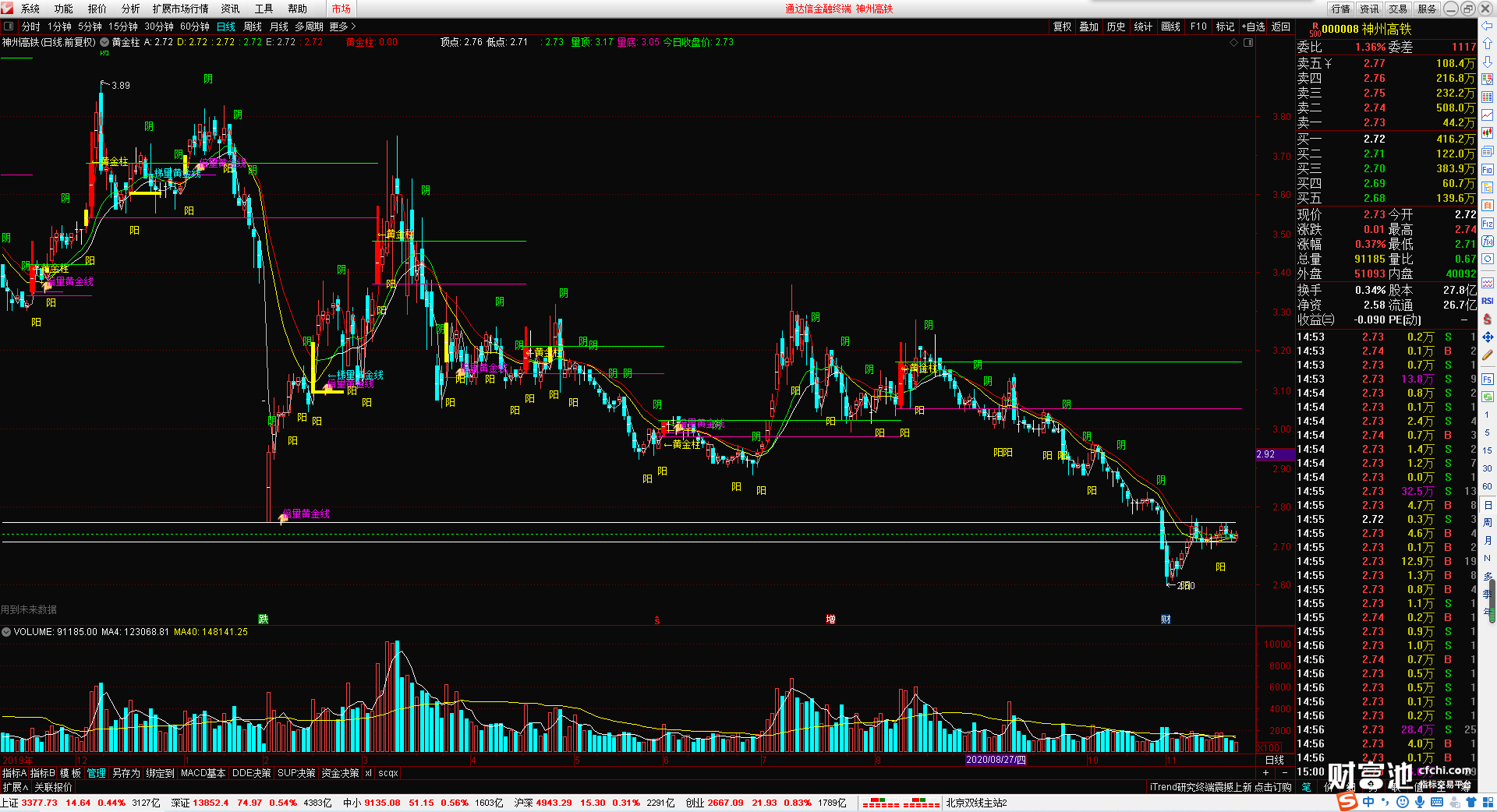Open the RSI indicator sidebar icon
This screenshot has height=812, width=1497.
pyautogui.click(x=1488, y=301)
